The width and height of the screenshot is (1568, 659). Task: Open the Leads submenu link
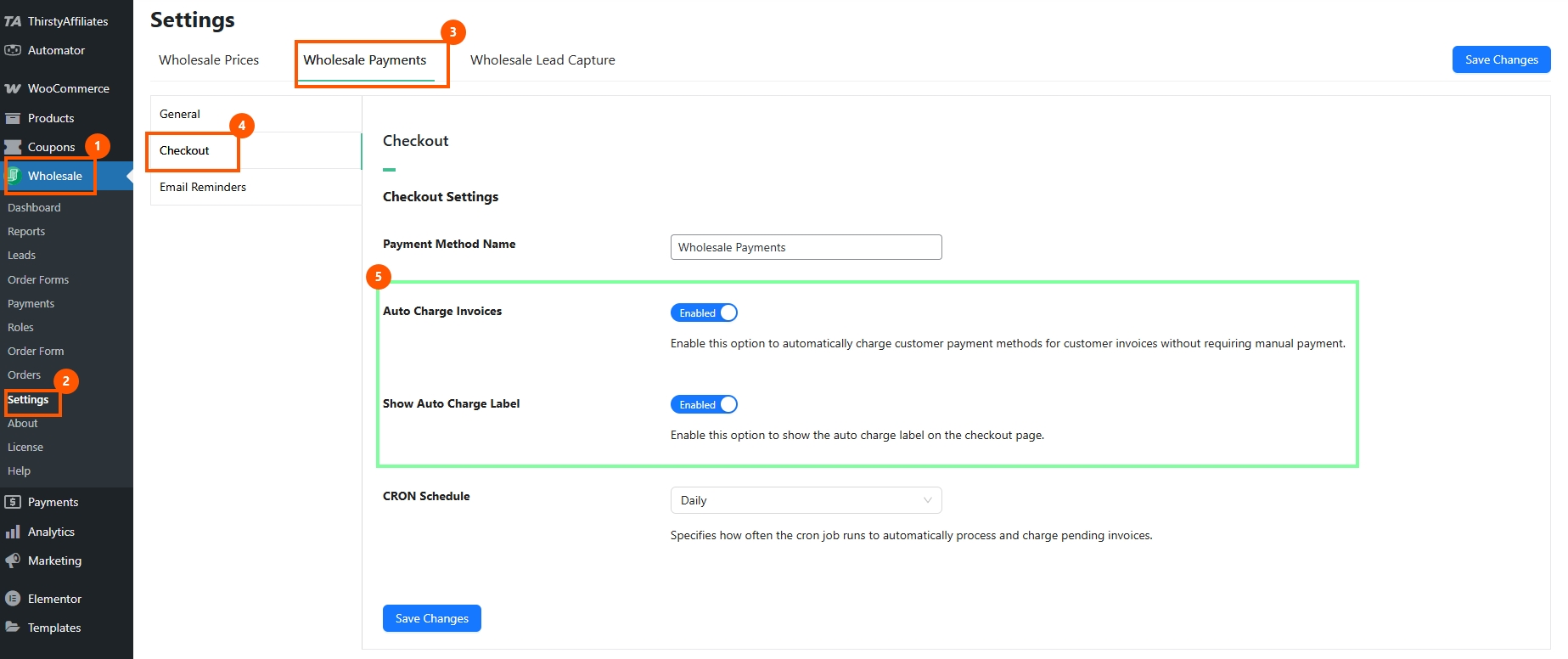tap(21, 255)
